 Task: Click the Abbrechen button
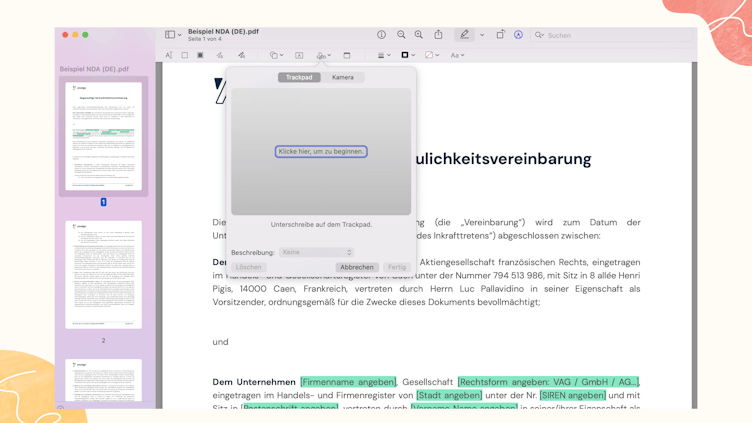pyautogui.click(x=357, y=267)
